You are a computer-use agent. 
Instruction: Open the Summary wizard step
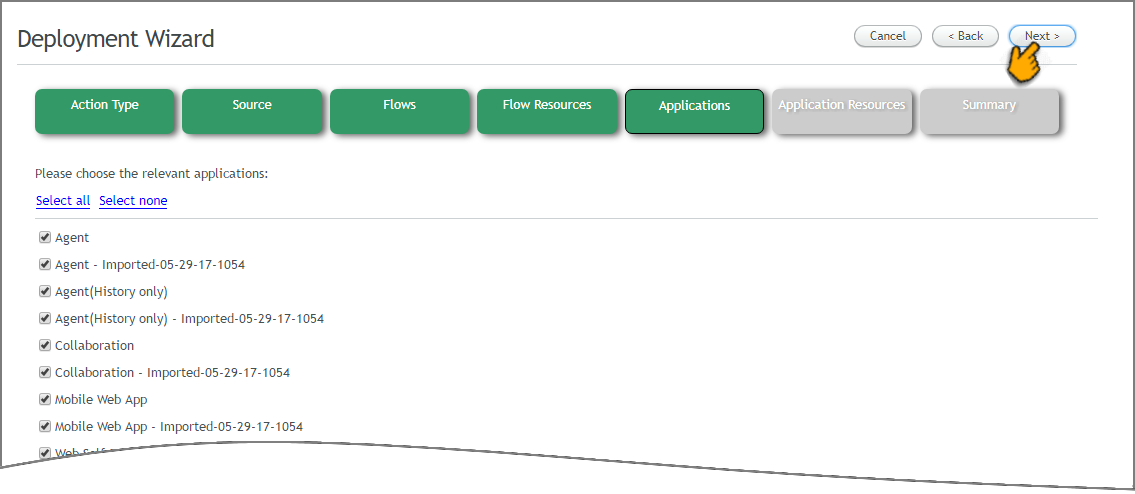[989, 111]
